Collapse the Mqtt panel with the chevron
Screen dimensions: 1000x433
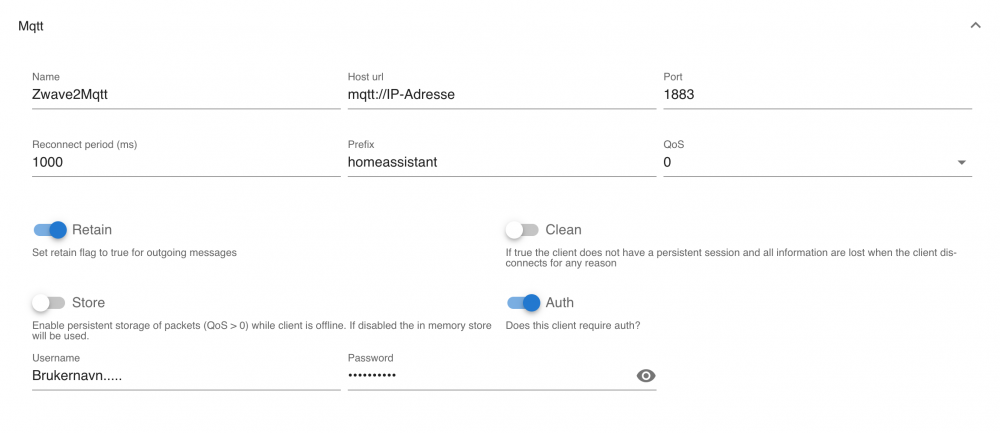click(976, 26)
